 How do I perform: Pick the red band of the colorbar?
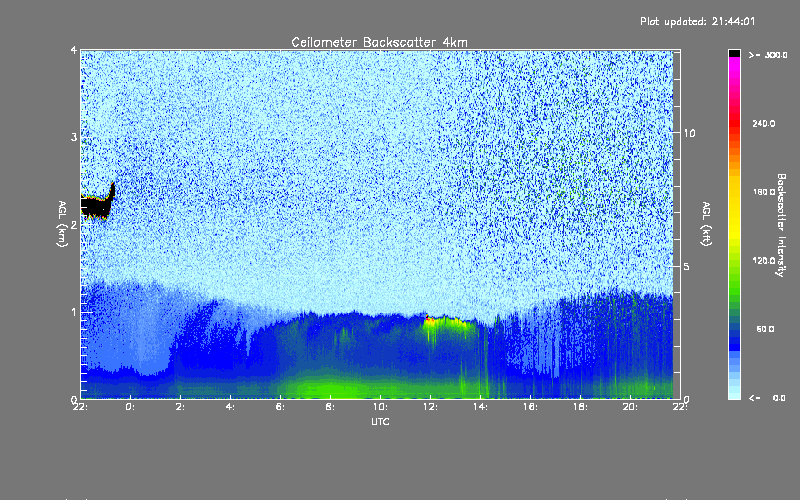(734, 122)
